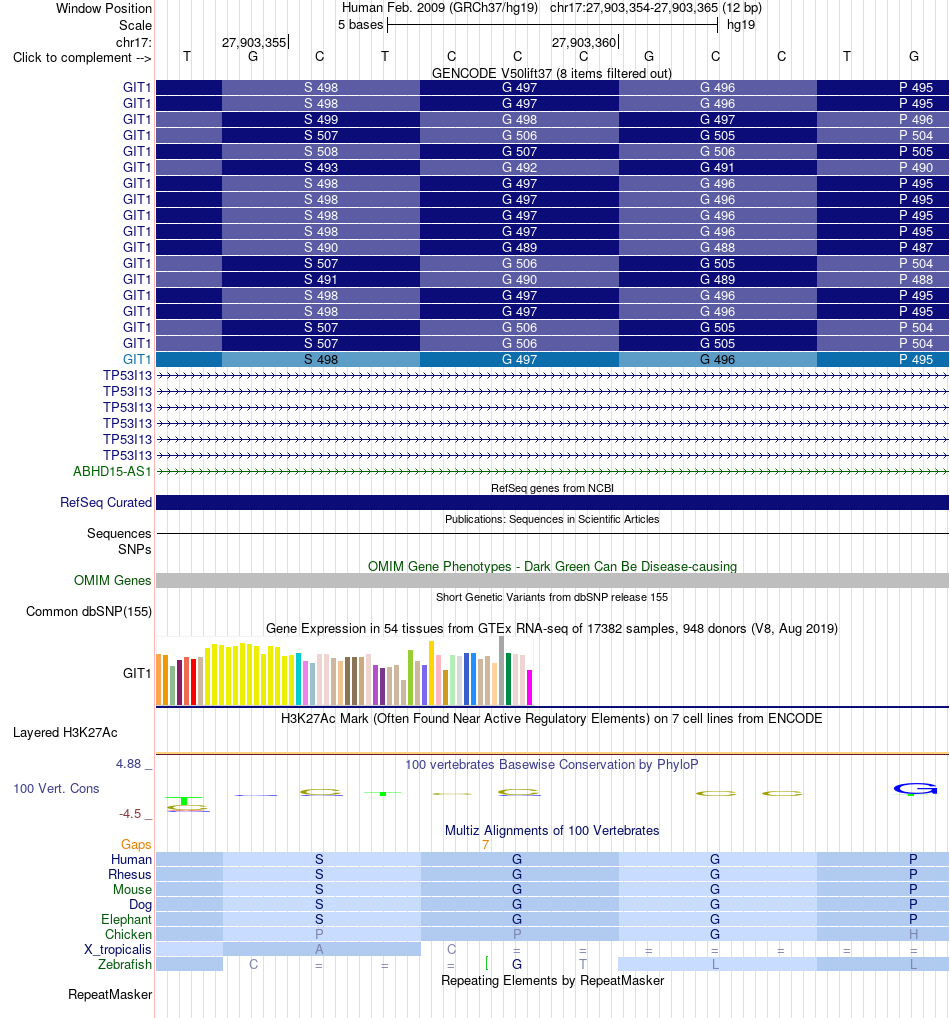Select codon G 488
The height and width of the screenshot is (1018, 950).
[x=717, y=247]
